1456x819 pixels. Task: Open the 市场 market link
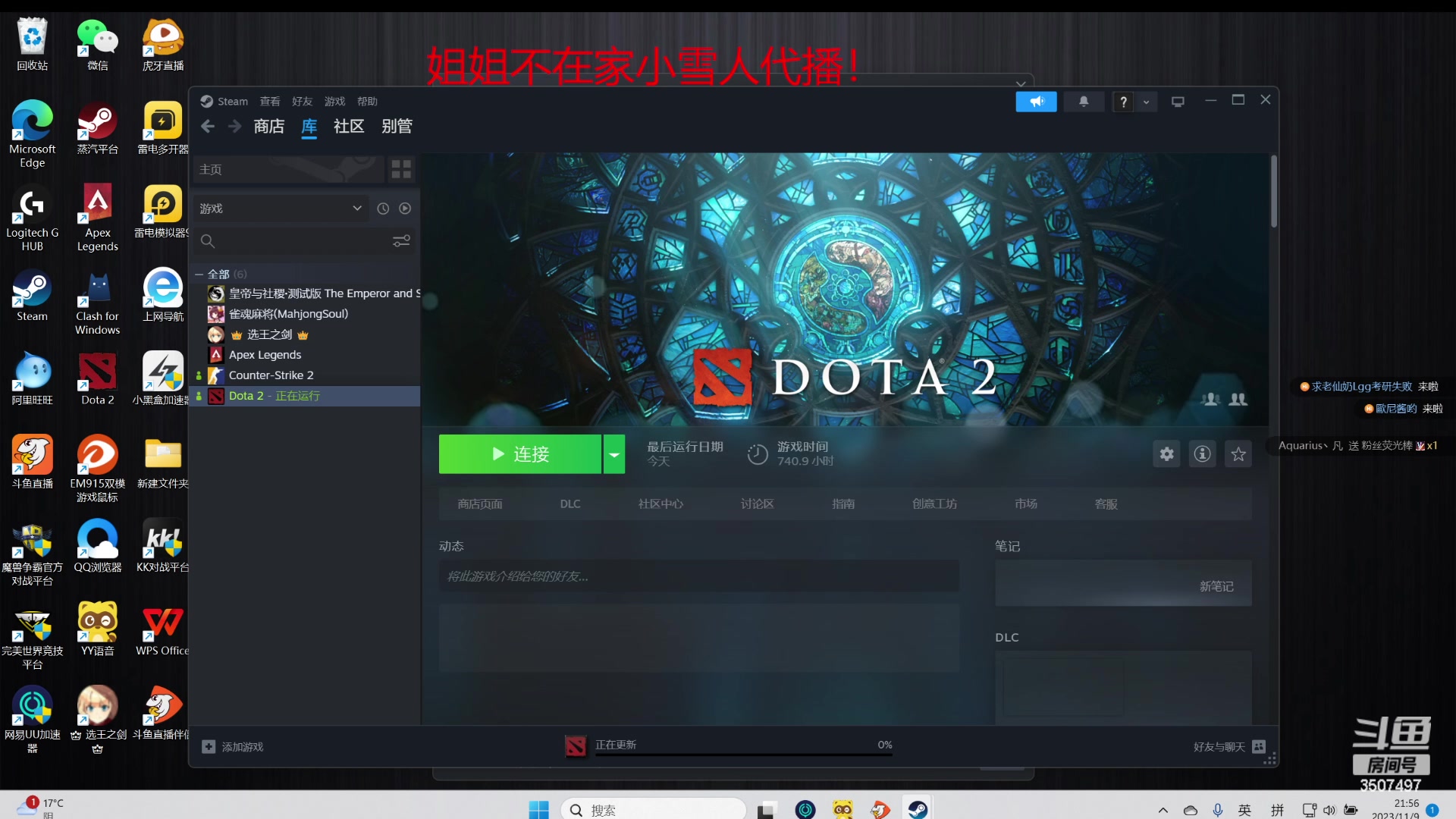coord(1026,504)
